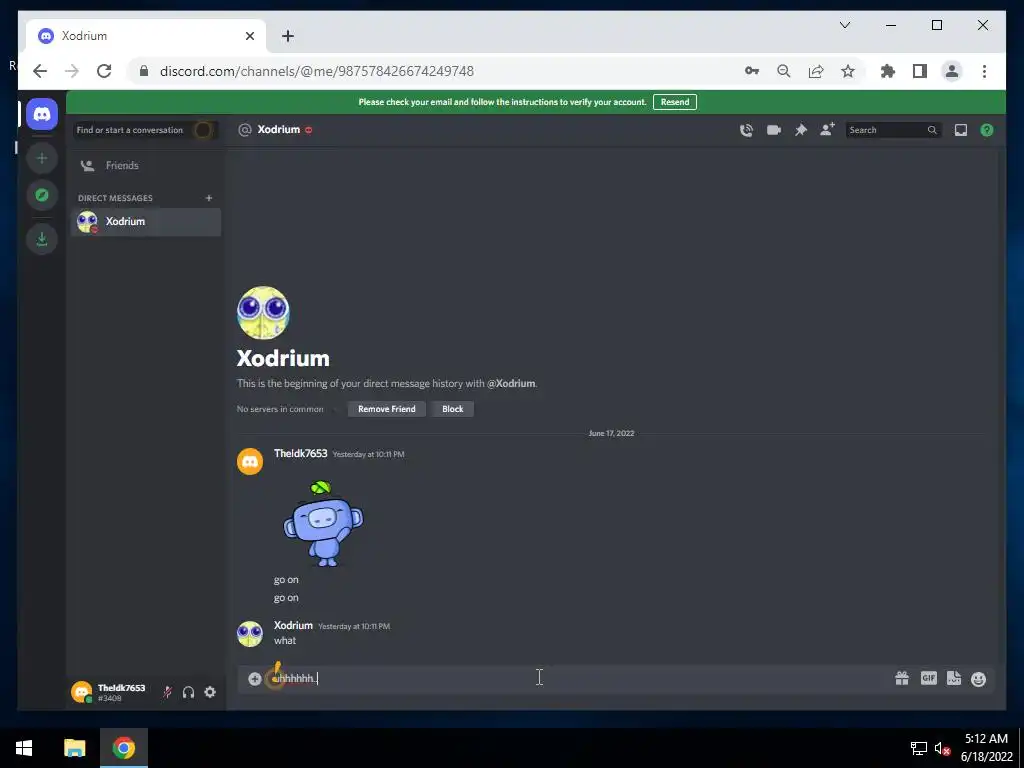
Task: Start a voice call with Xodrium
Action: tap(746, 130)
